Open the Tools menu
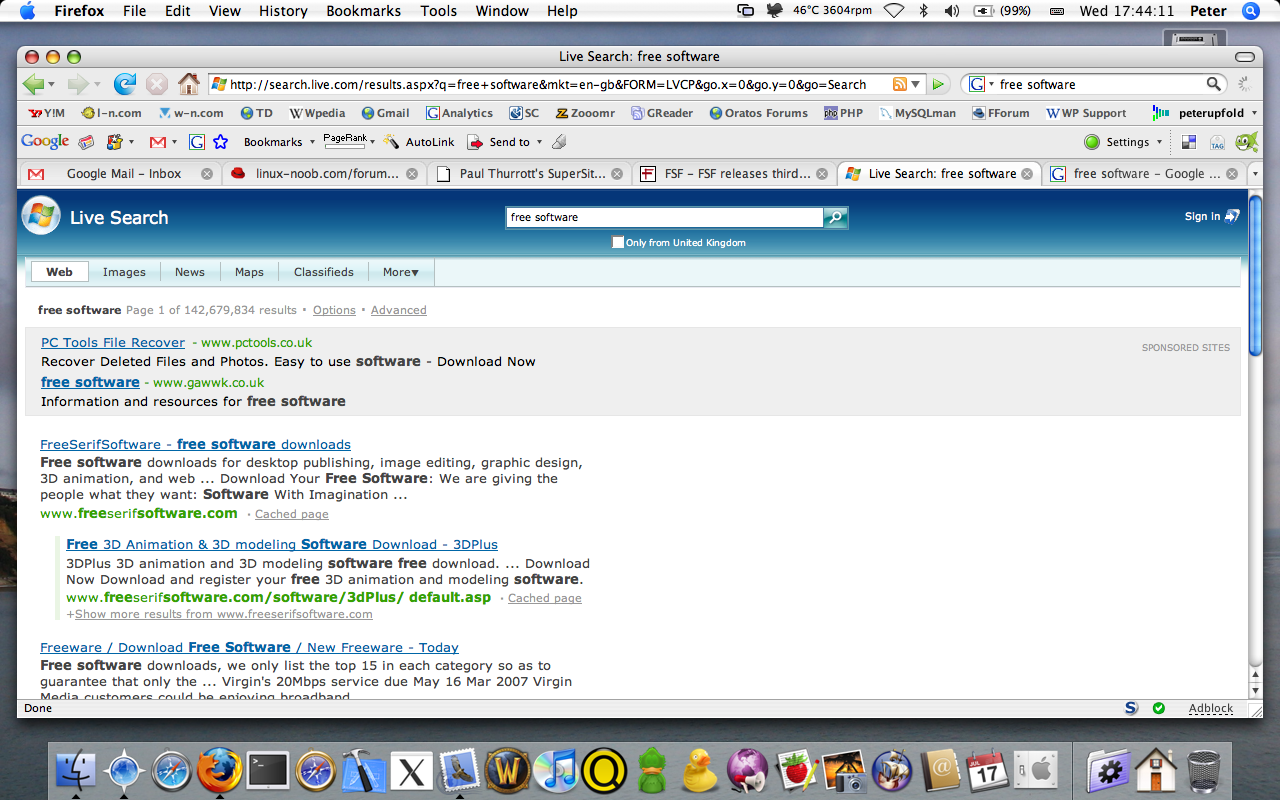 [x=438, y=11]
